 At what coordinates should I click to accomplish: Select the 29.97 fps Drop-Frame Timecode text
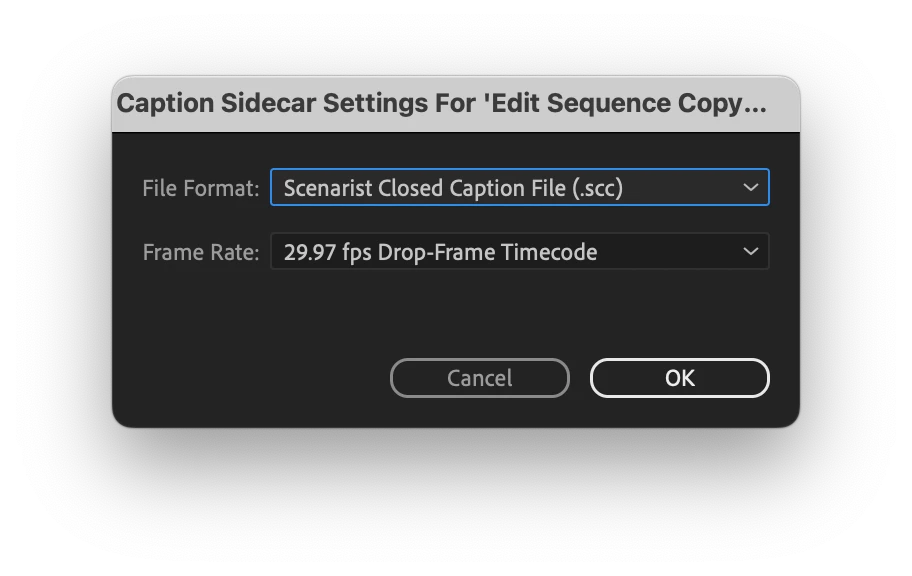[440, 252]
